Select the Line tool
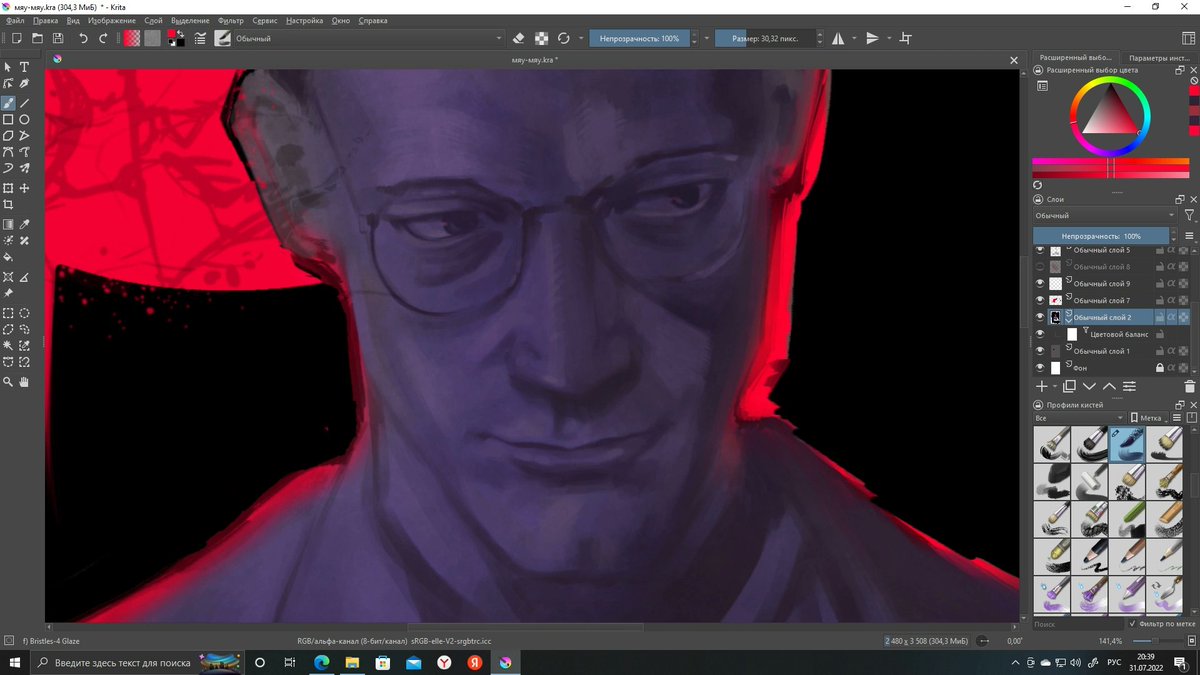 tap(24, 102)
